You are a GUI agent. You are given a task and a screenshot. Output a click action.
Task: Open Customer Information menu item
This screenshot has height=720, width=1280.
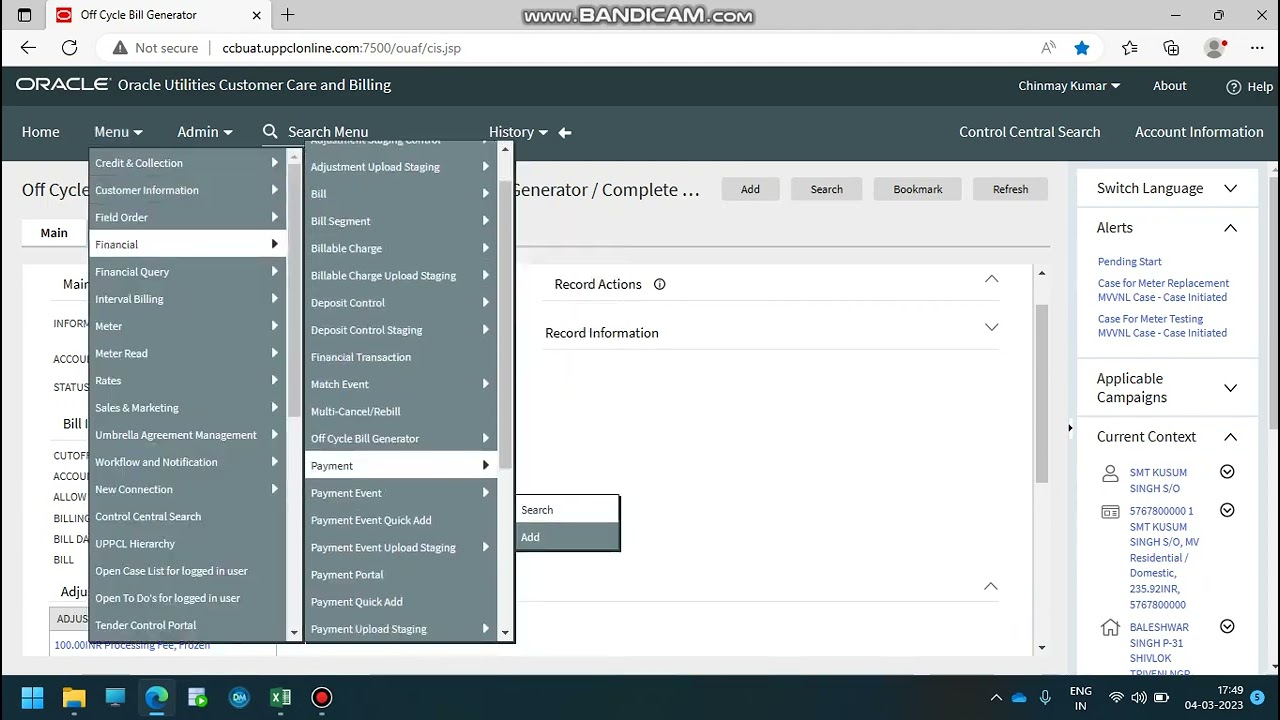[x=187, y=190]
